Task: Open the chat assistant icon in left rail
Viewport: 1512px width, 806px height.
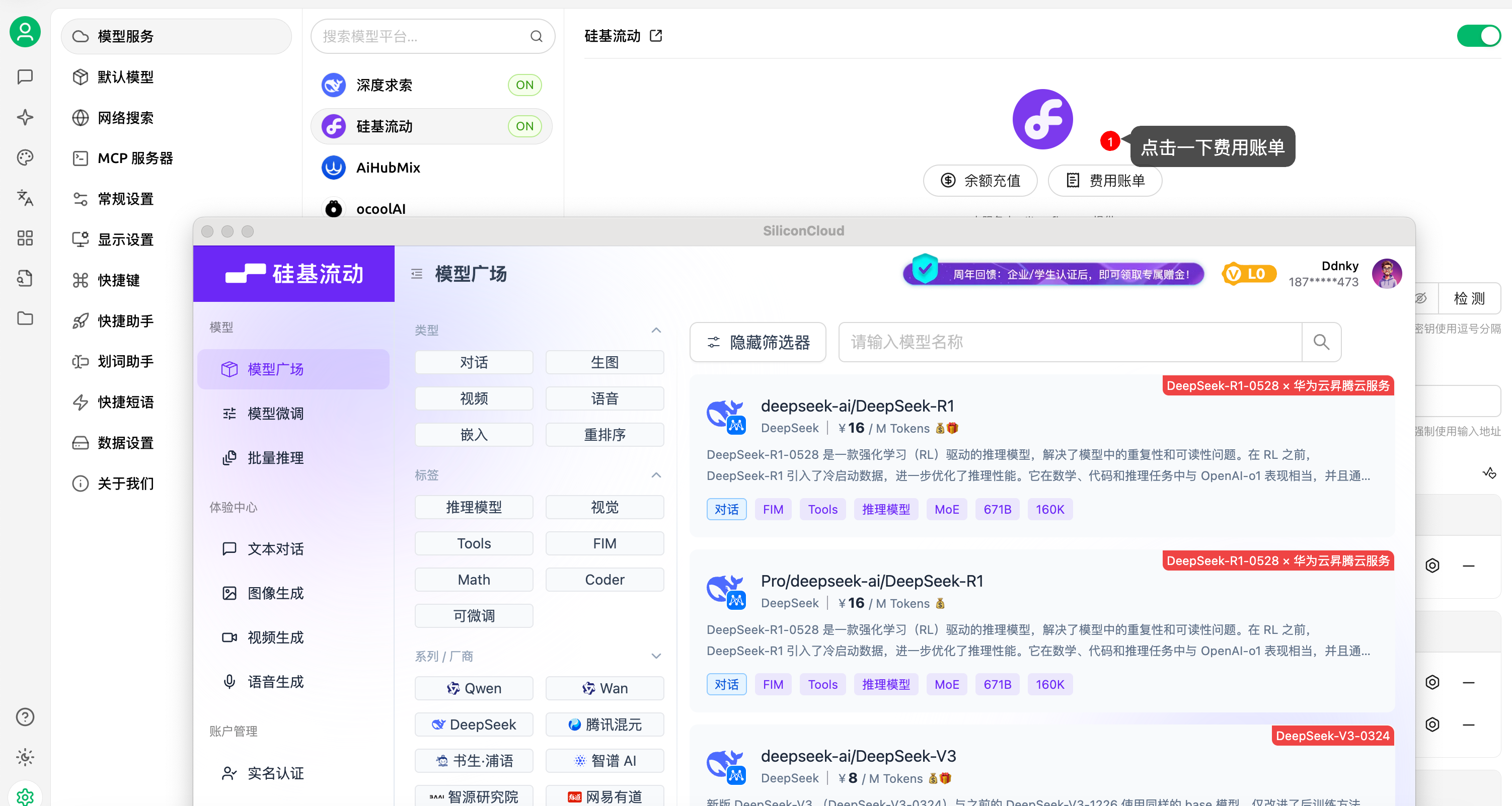Action: pos(25,77)
